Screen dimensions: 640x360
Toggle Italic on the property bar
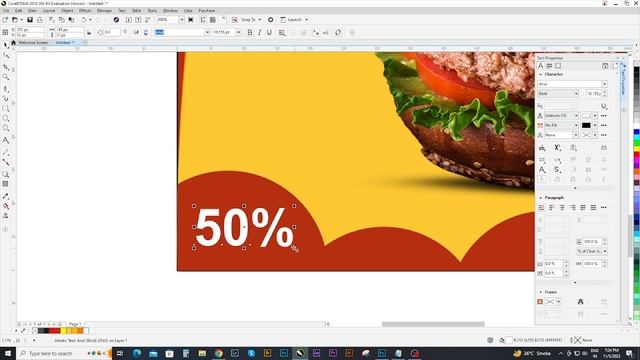(x=260, y=32)
